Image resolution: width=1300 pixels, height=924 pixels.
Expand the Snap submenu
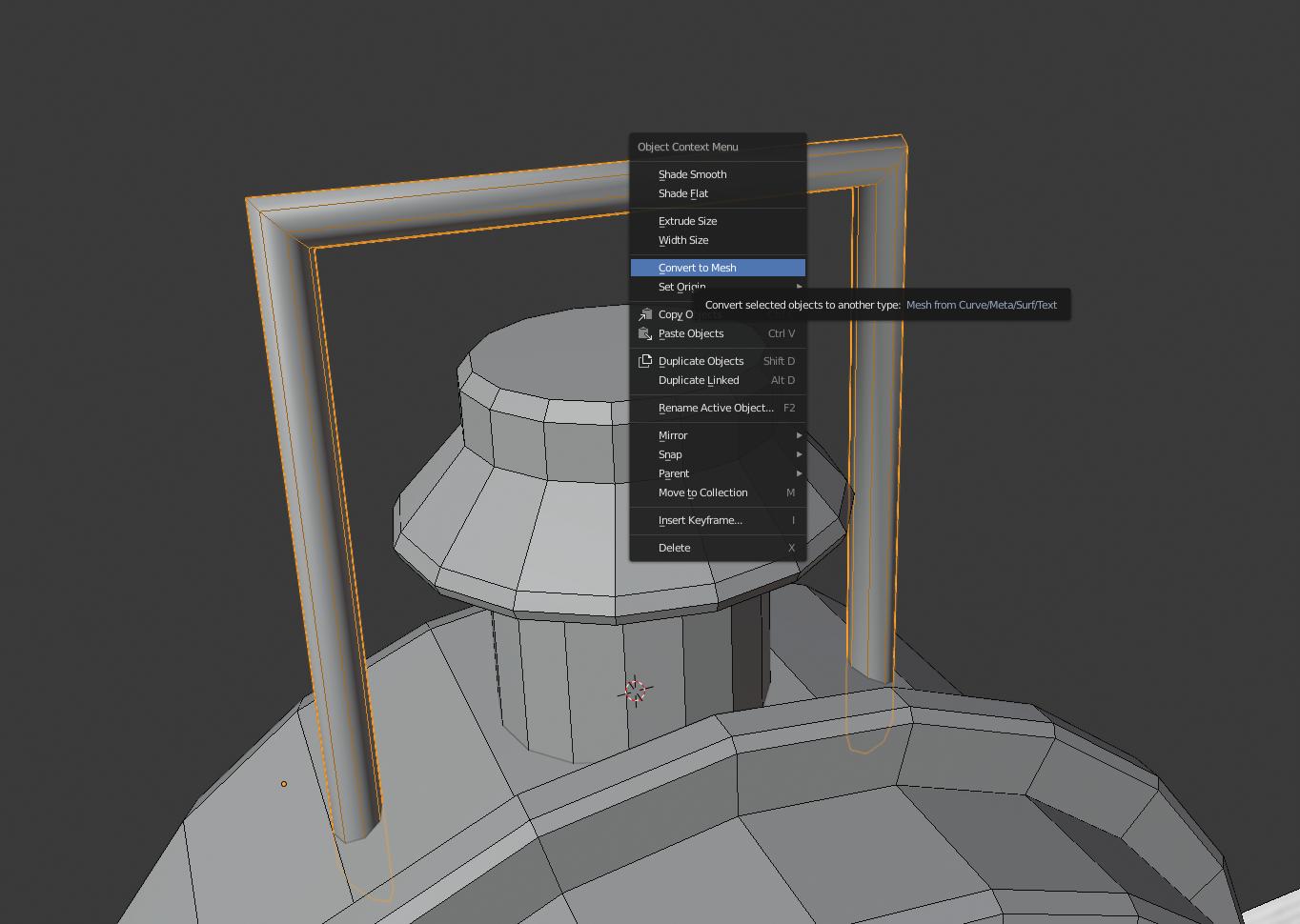[x=718, y=454]
